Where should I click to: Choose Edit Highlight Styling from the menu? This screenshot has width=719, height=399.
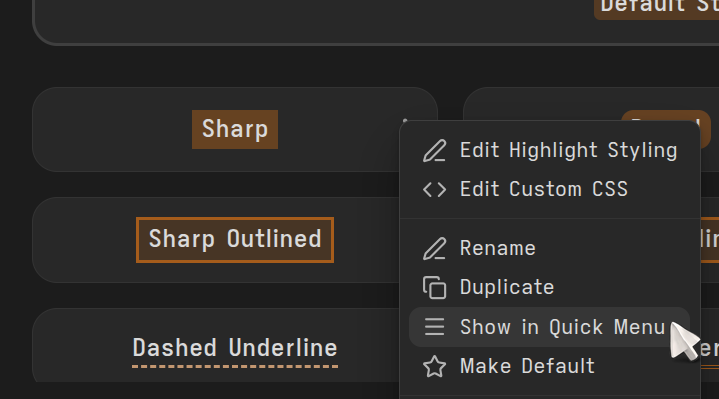549,150
